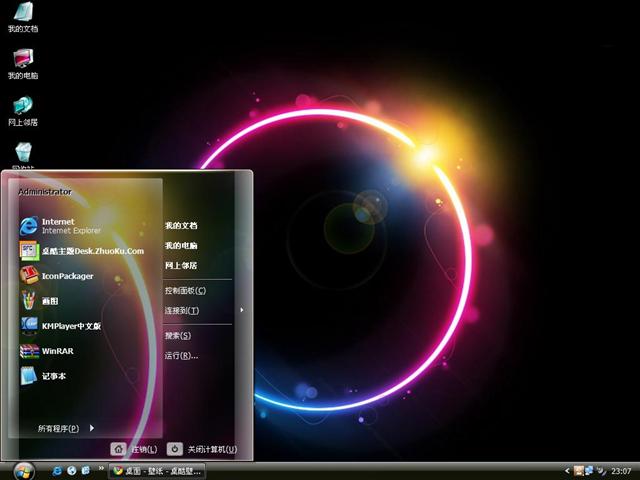Select 搜索(S) in the Start menu
The image size is (640, 480).
[178, 335]
